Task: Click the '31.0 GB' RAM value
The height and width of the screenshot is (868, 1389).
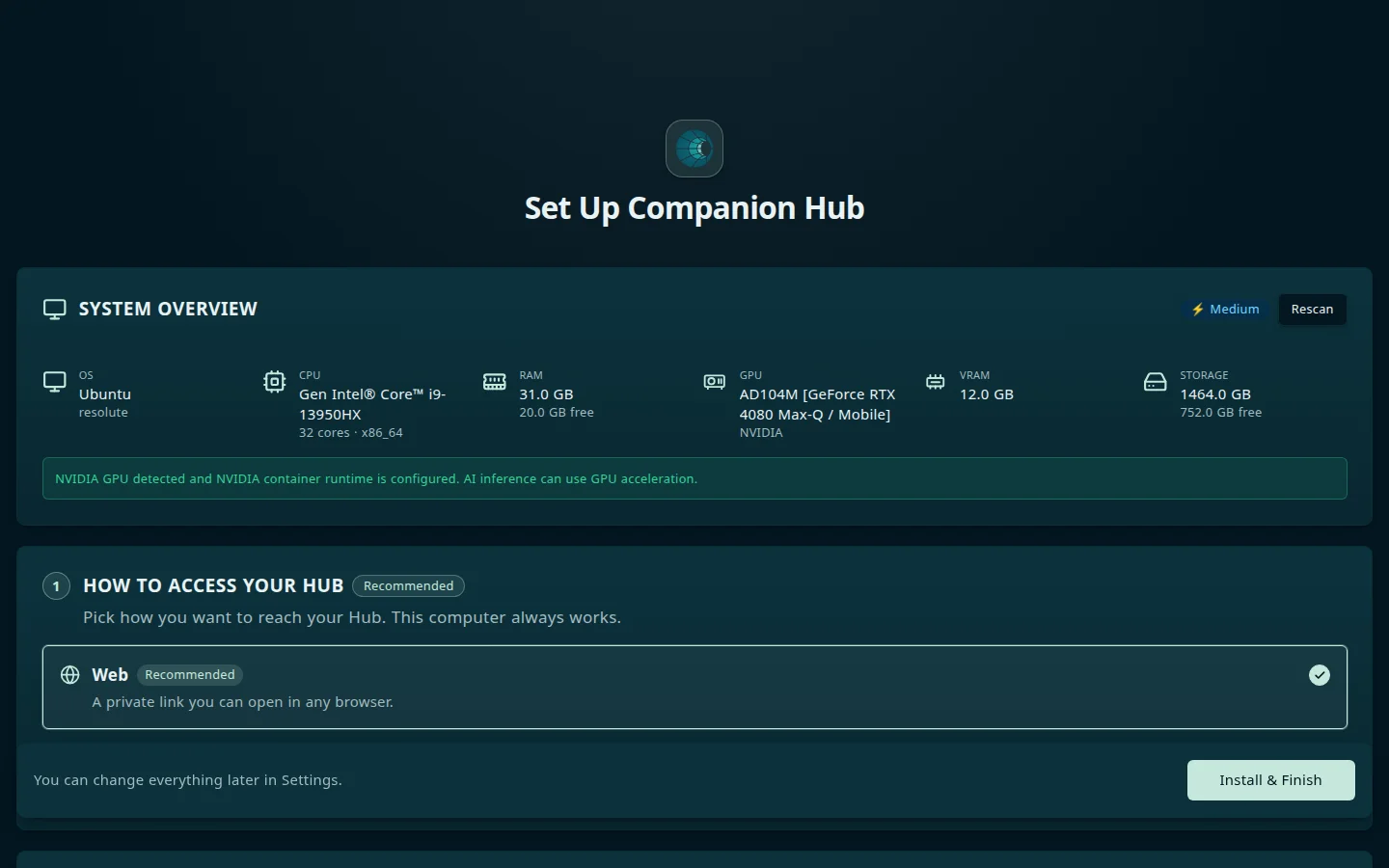Action: pyautogui.click(x=546, y=394)
